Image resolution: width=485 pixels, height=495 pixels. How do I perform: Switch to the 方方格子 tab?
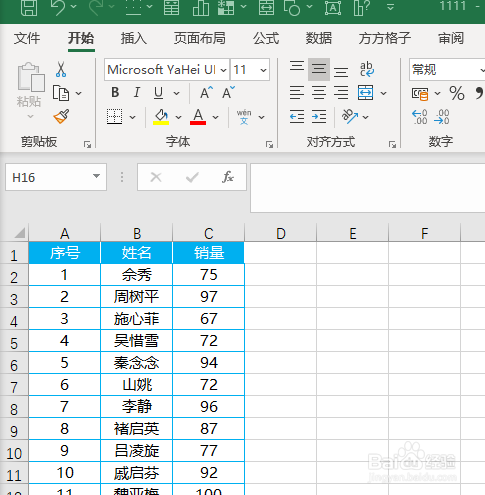[385, 38]
